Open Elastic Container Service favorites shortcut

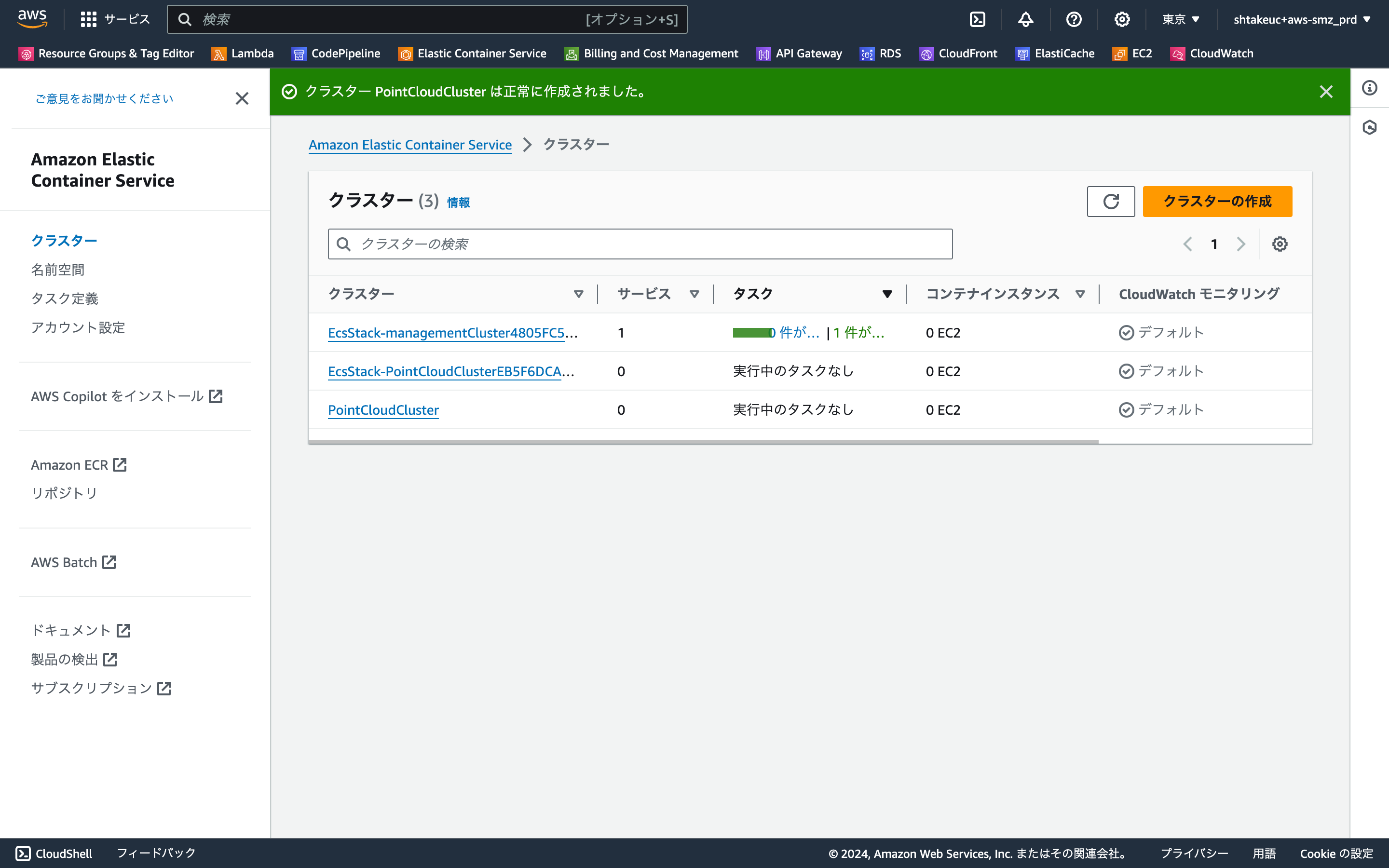pyautogui.click(x=472, y=54)
